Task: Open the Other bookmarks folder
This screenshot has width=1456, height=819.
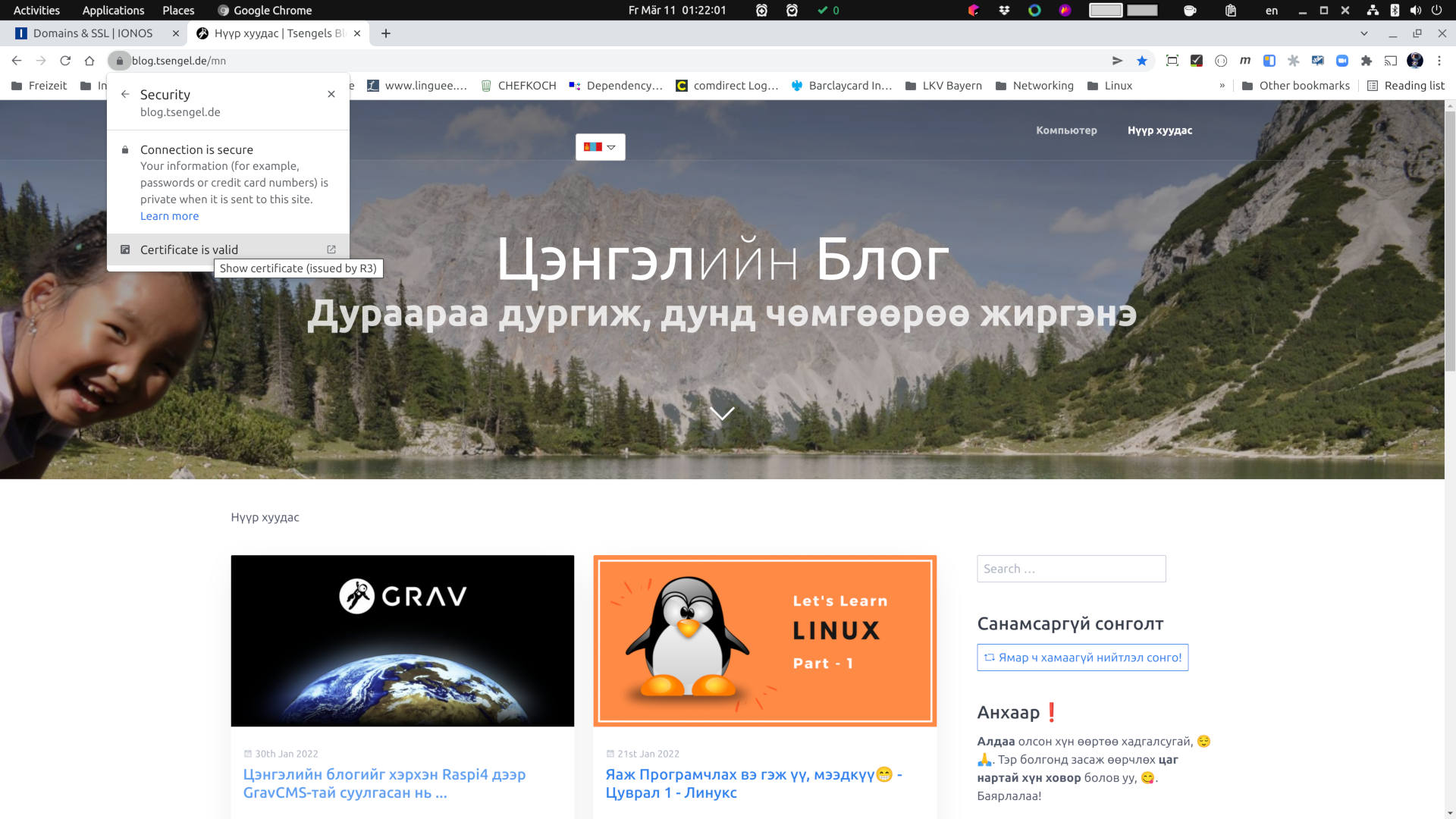Action: coord(1296,86)
